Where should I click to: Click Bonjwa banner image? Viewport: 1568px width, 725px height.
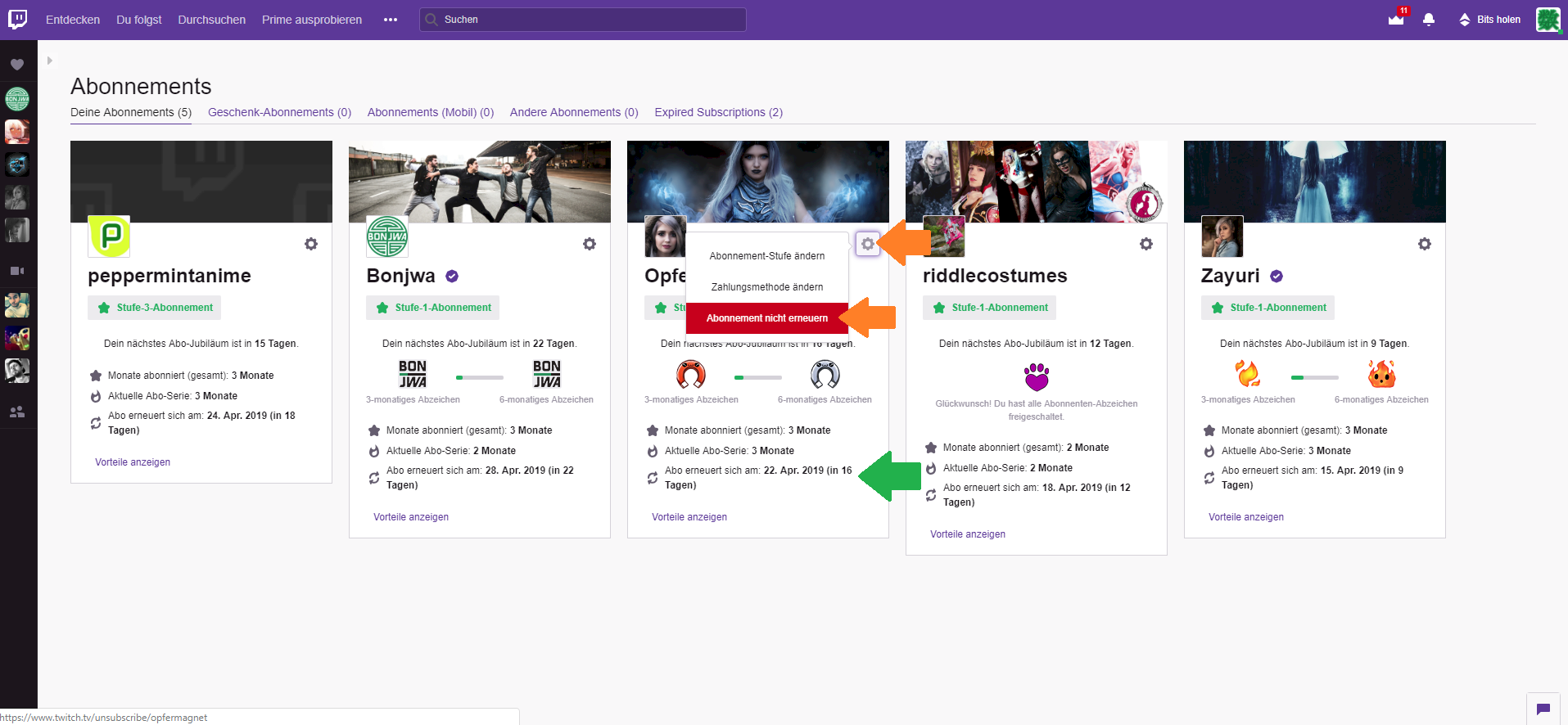480,182
